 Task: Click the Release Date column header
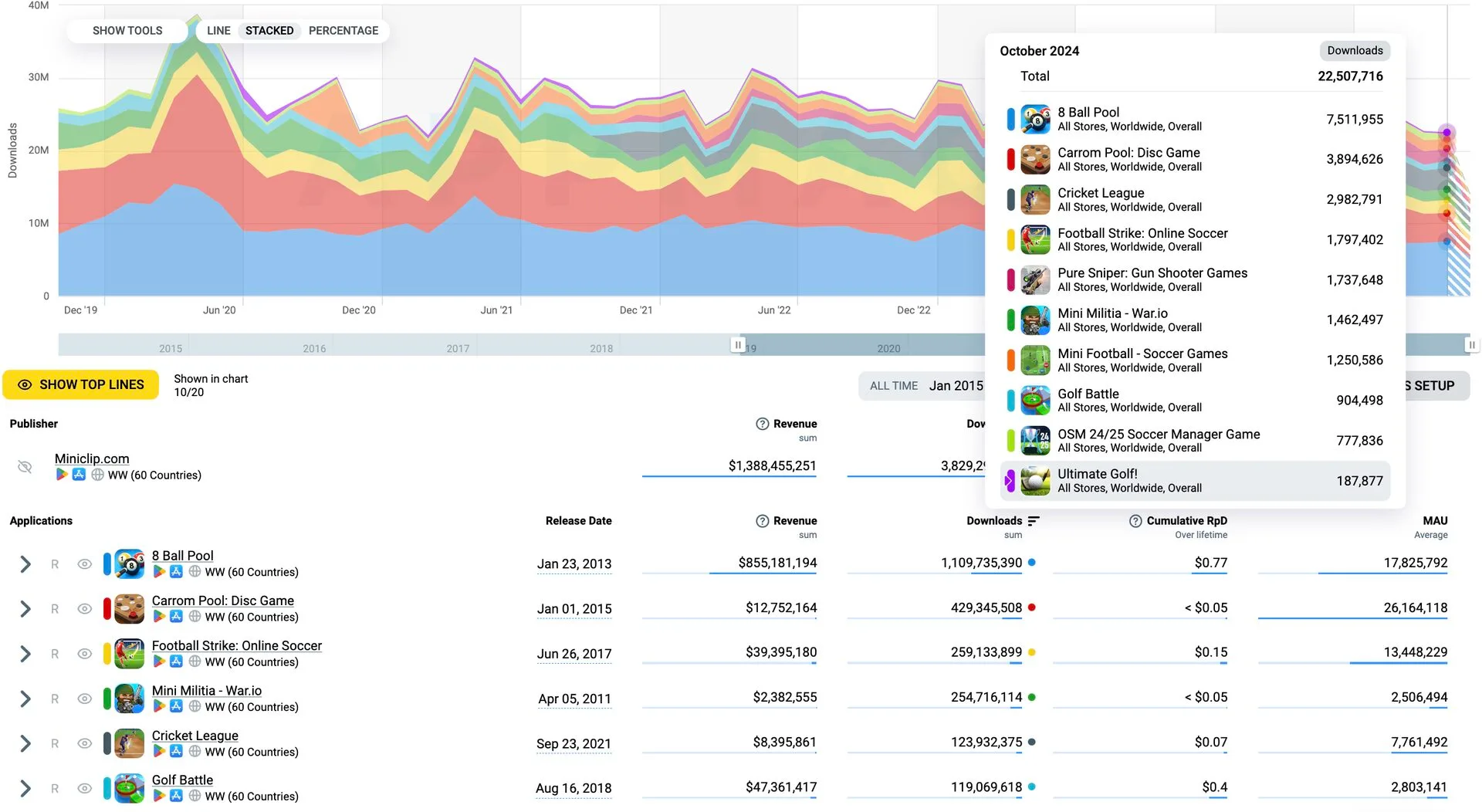(x=578, y=521)
